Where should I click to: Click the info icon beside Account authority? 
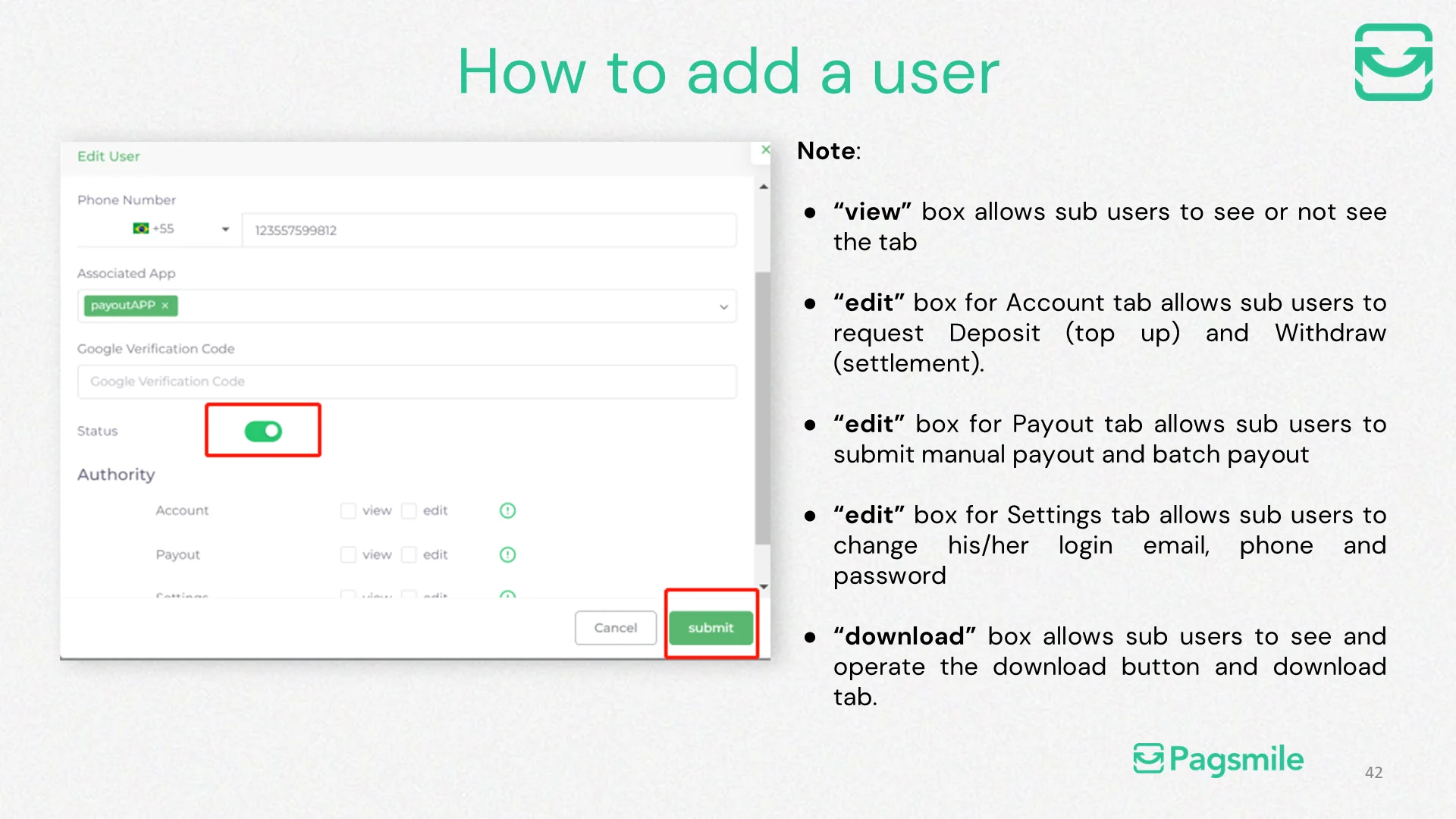[x=507, y=510]
